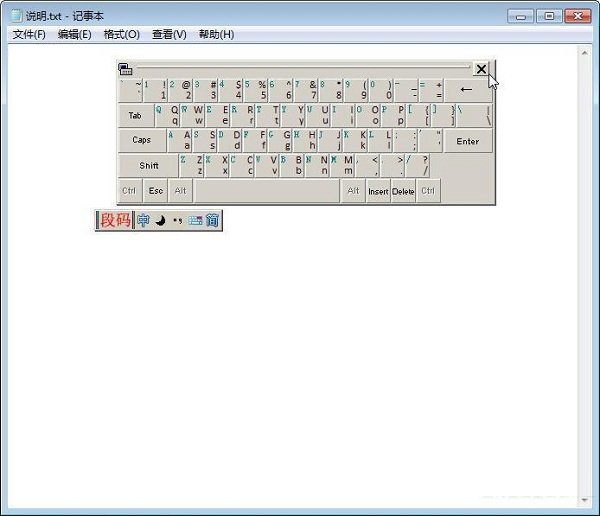Toggle punctuation mode in IME bar
Viewport: 600px width, 516px height.
point(177,220)
